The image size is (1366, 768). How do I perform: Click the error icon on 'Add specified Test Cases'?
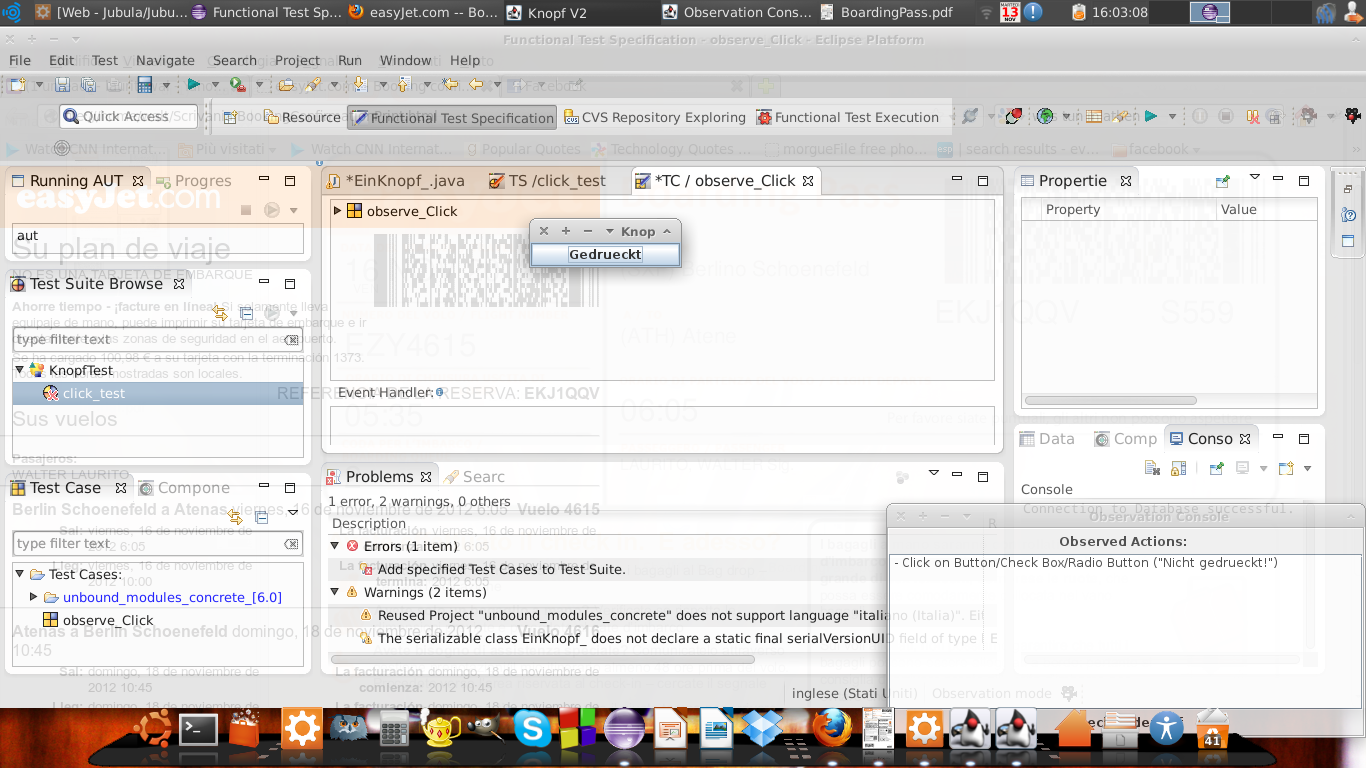click(367, 569)
